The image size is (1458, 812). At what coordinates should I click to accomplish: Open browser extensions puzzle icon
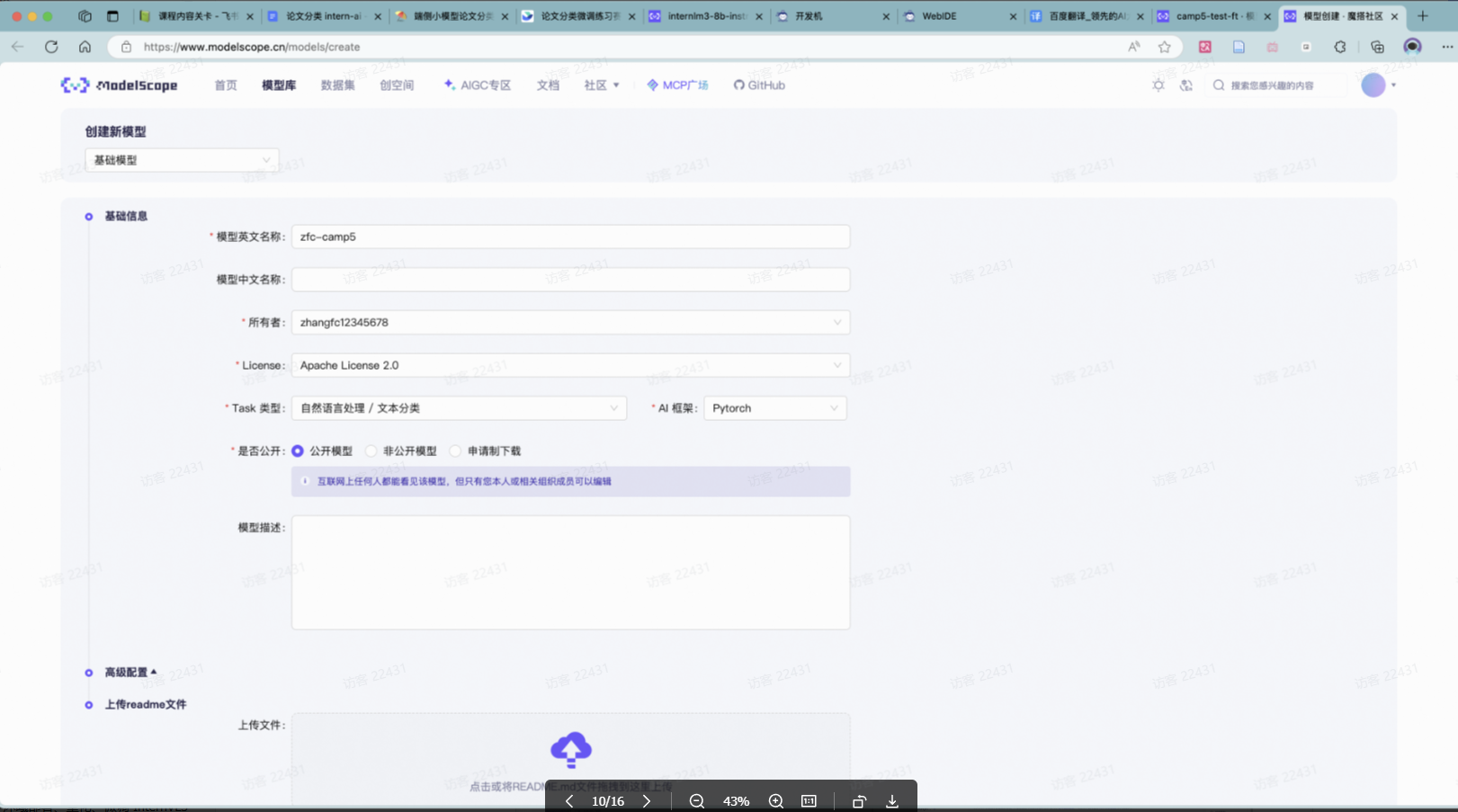click(x=1340, y=47)
